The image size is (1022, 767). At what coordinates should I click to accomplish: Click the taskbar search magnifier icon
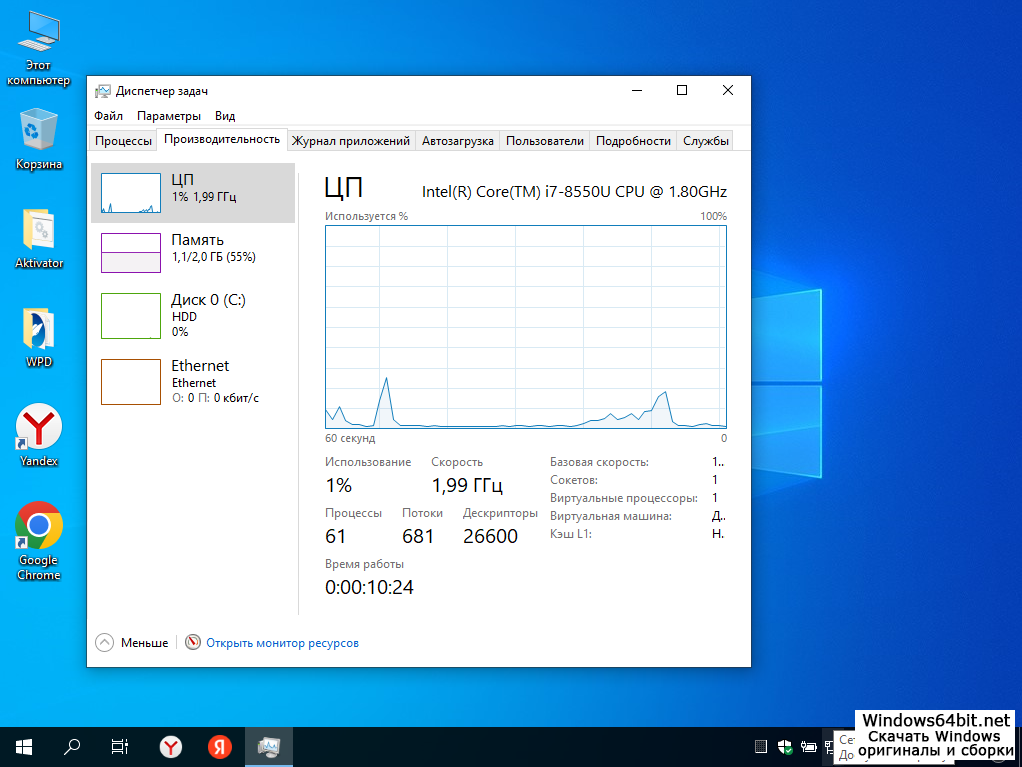[x=72, y=746]
